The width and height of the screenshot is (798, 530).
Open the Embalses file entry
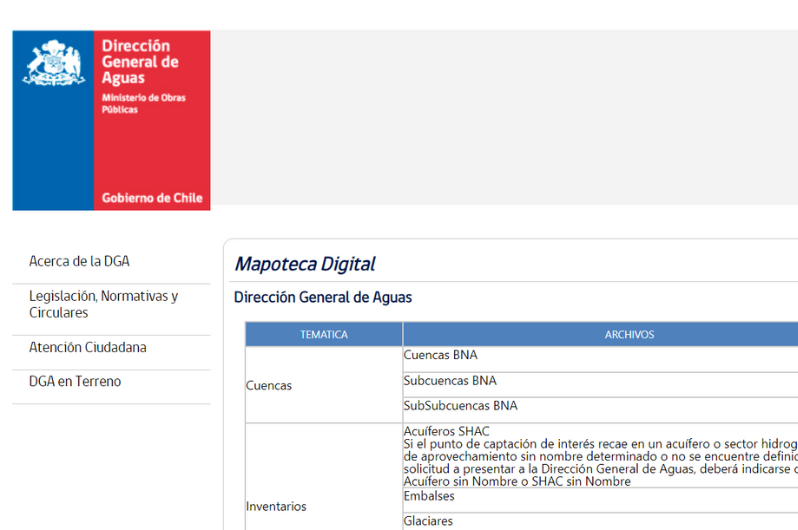click(x=429, y=496)
